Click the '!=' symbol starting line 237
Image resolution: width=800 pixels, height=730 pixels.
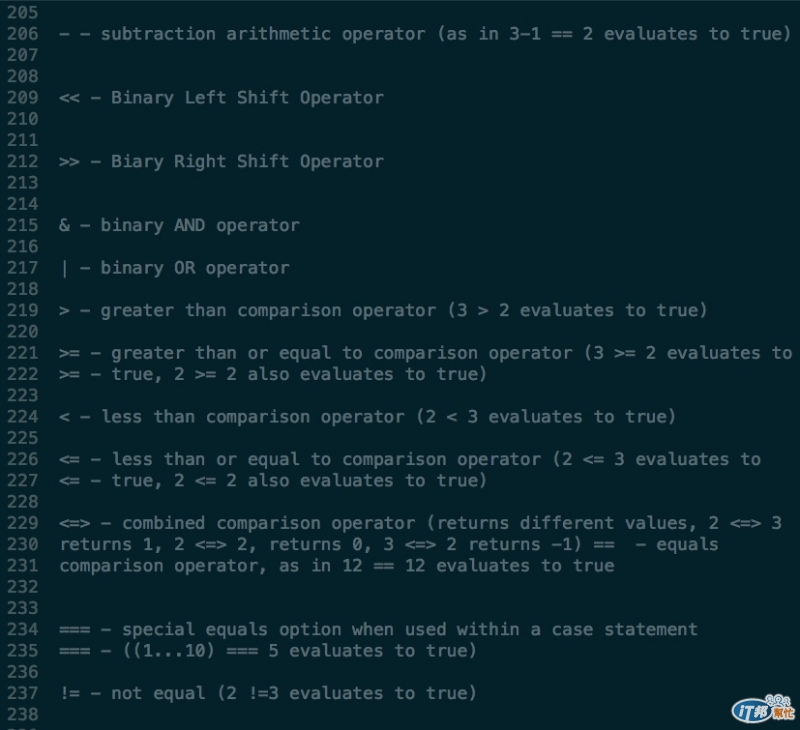click(69, 693)
